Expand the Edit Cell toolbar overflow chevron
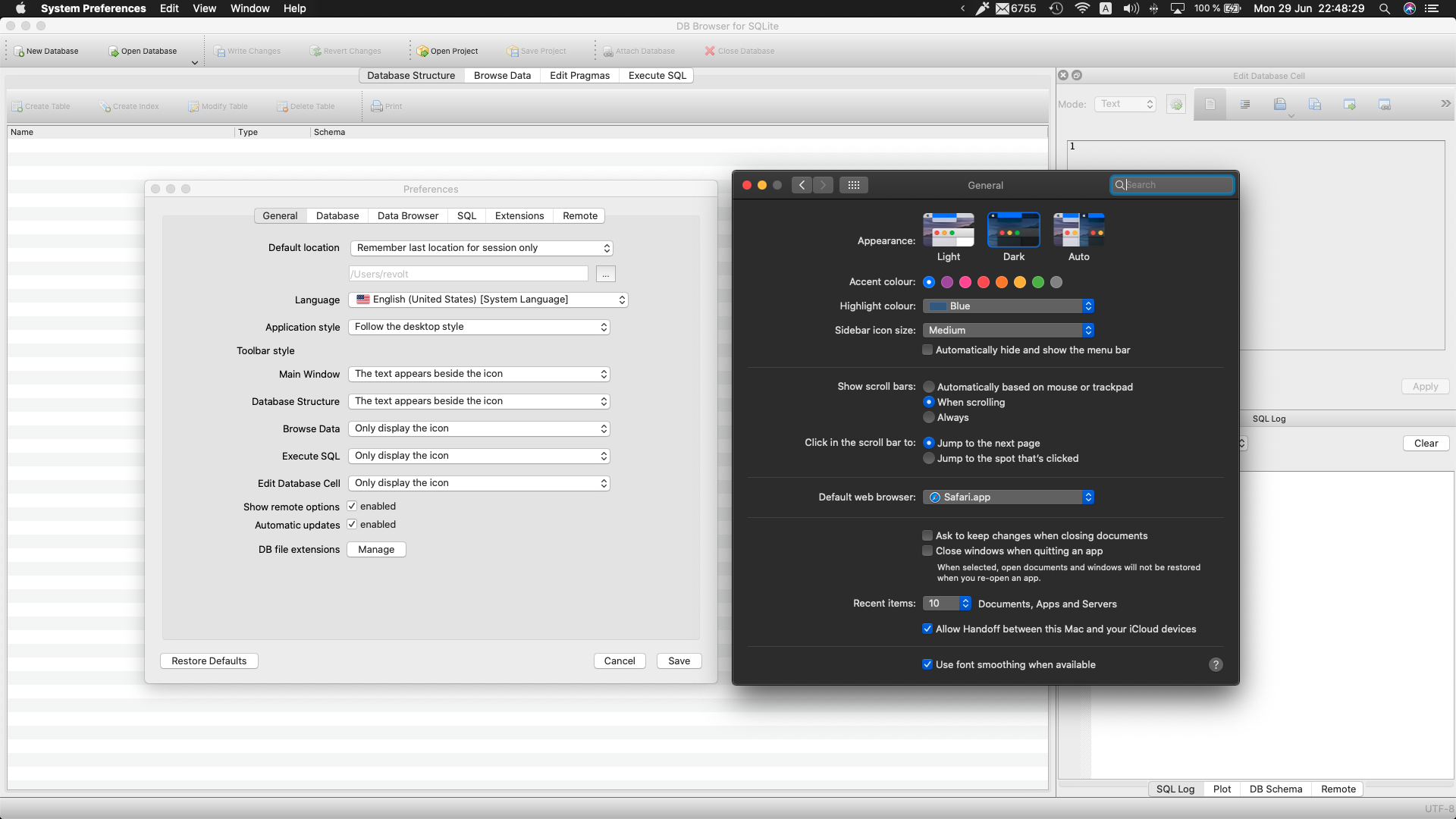Image resolution: width=1456 pixels, height=819 pixels. [x=1445, y=104]
